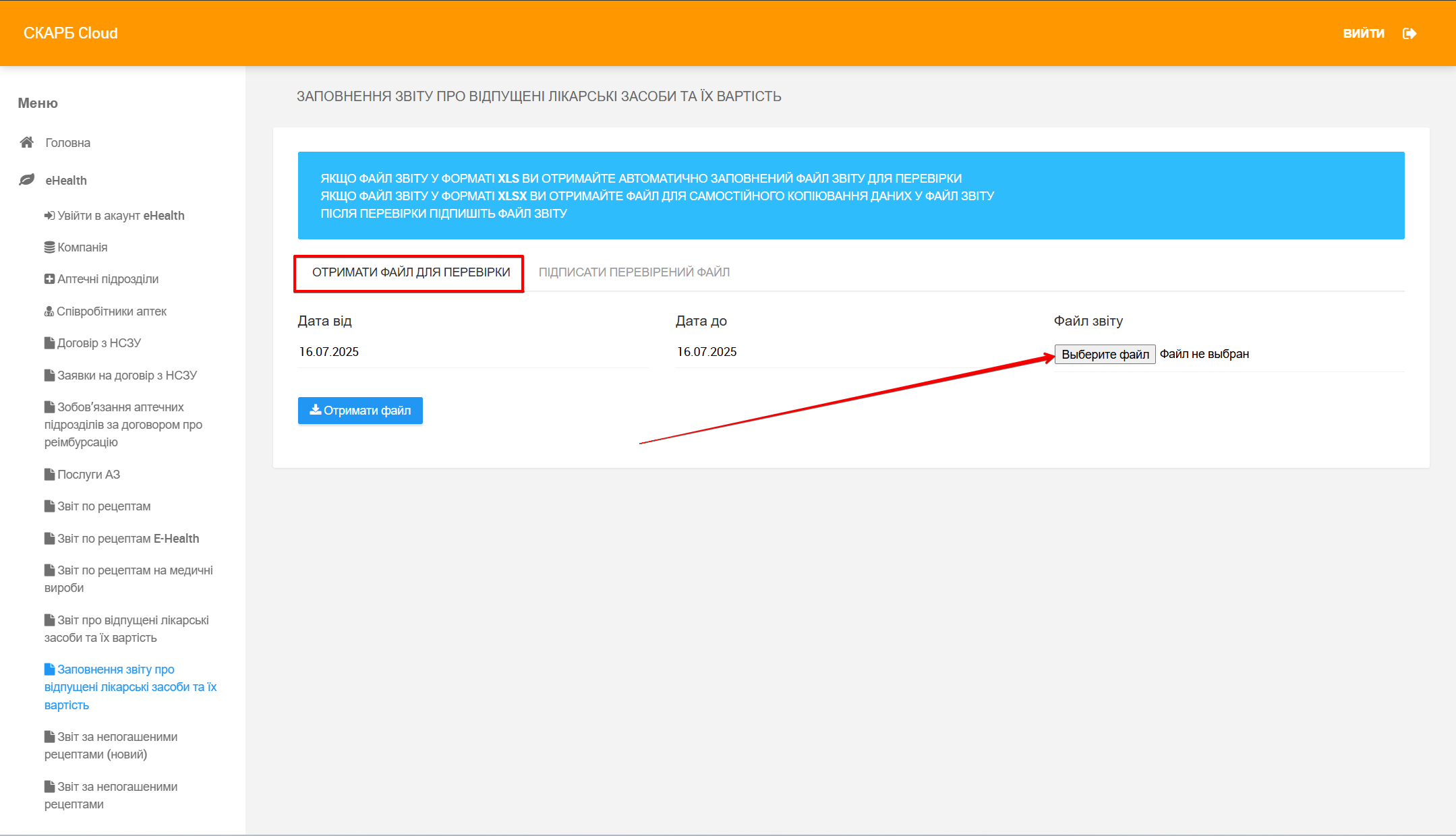Click the document icon for Договір з НСЗУ
1456x836 pixels.
(x=49, y=343)
